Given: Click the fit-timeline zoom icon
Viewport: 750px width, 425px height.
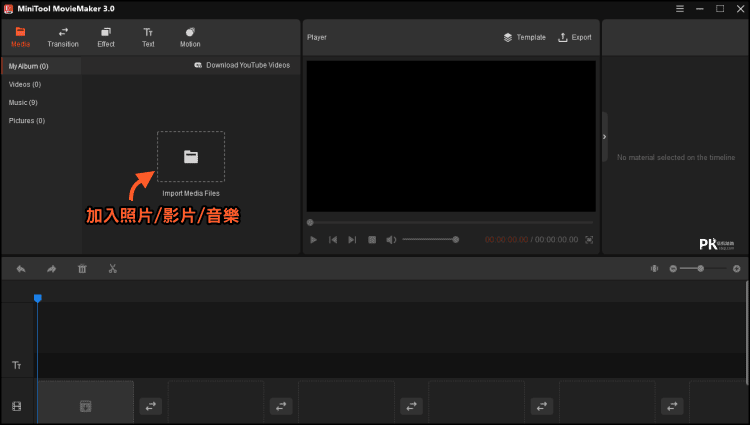Looking at the screenshot, I should pyautogui.click(x=654, y=269).
